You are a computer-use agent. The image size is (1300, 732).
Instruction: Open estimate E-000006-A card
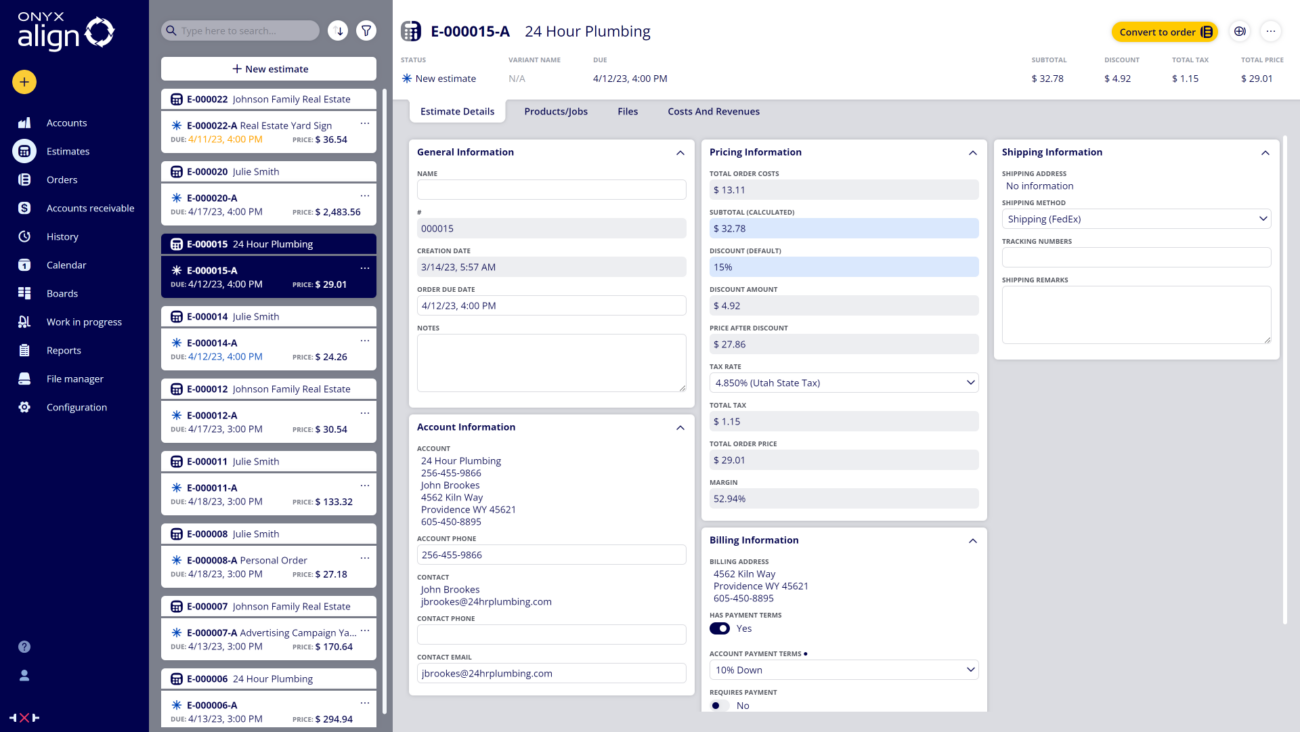(x=269, y=711)
